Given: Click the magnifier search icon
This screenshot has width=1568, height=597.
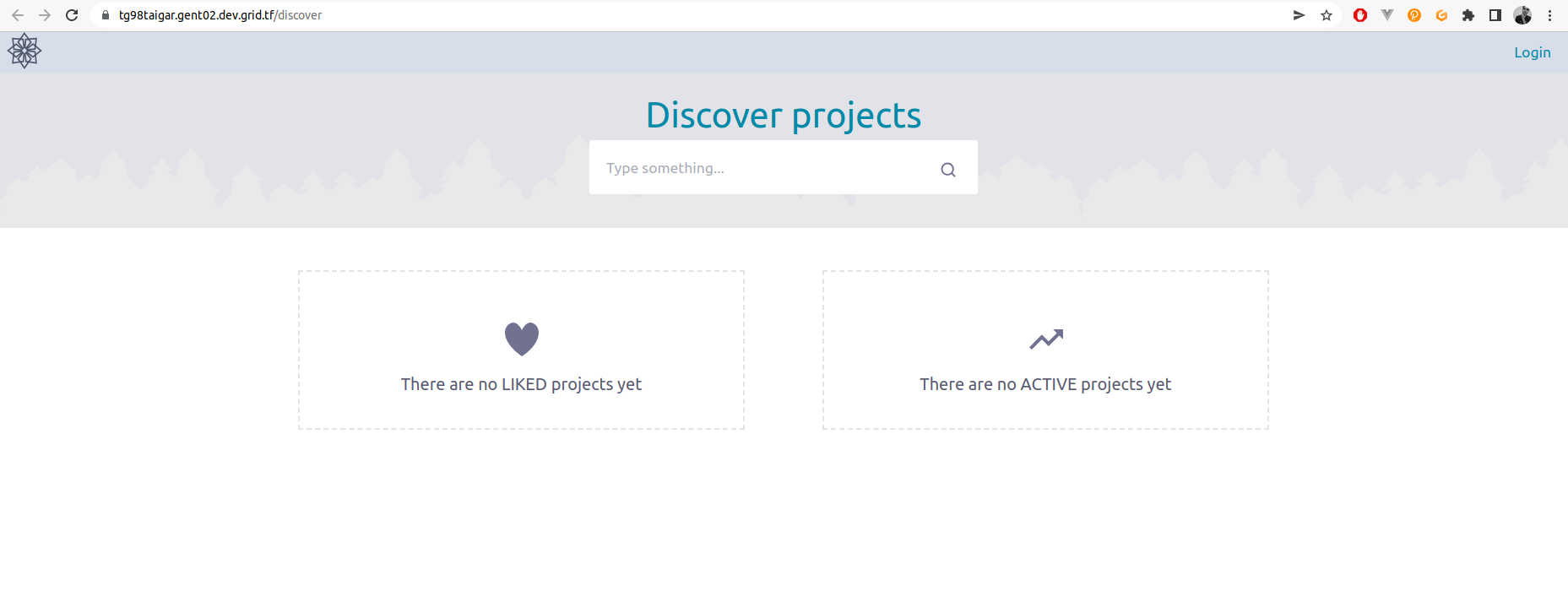Looking at the screenshot, I should point(948,170).
